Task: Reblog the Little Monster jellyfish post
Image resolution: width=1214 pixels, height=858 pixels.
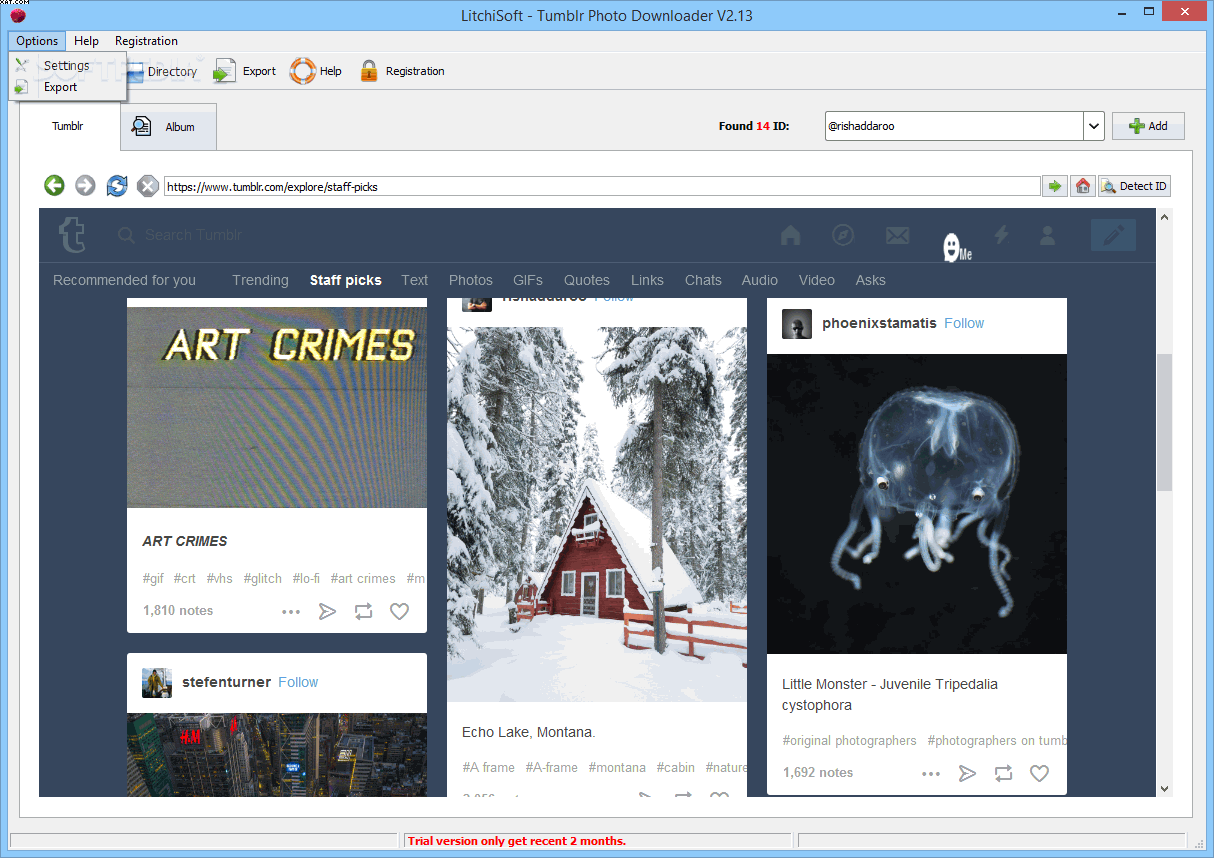Action: 1003,773
